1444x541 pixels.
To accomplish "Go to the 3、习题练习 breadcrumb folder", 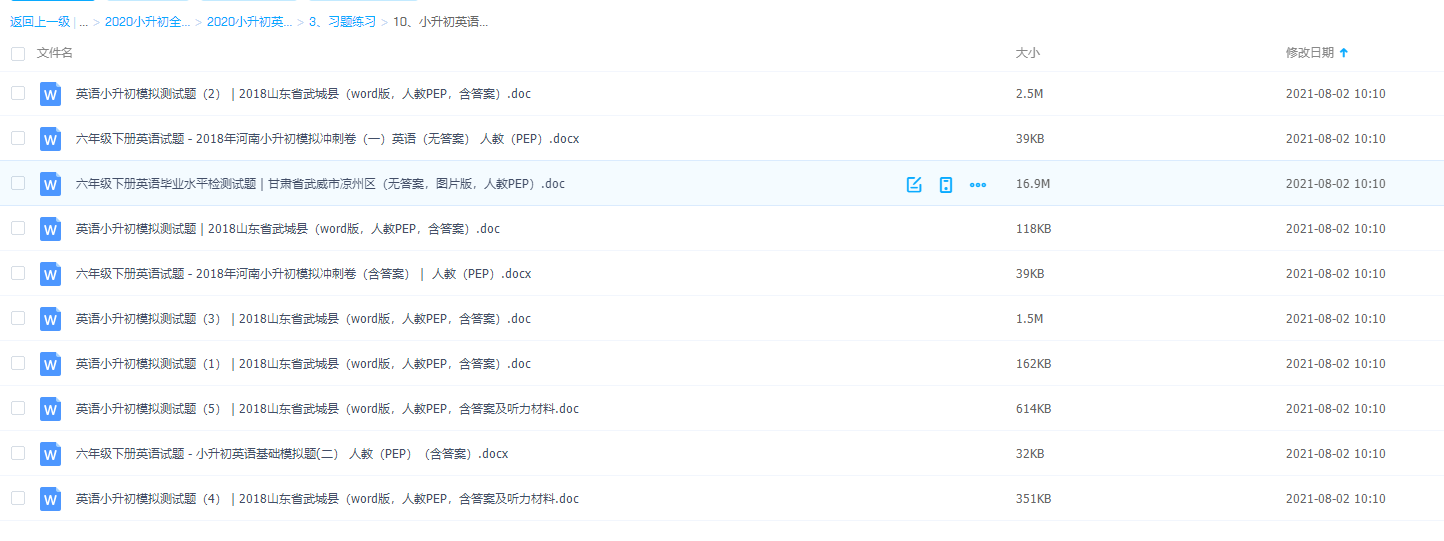I will pos(342,22).
